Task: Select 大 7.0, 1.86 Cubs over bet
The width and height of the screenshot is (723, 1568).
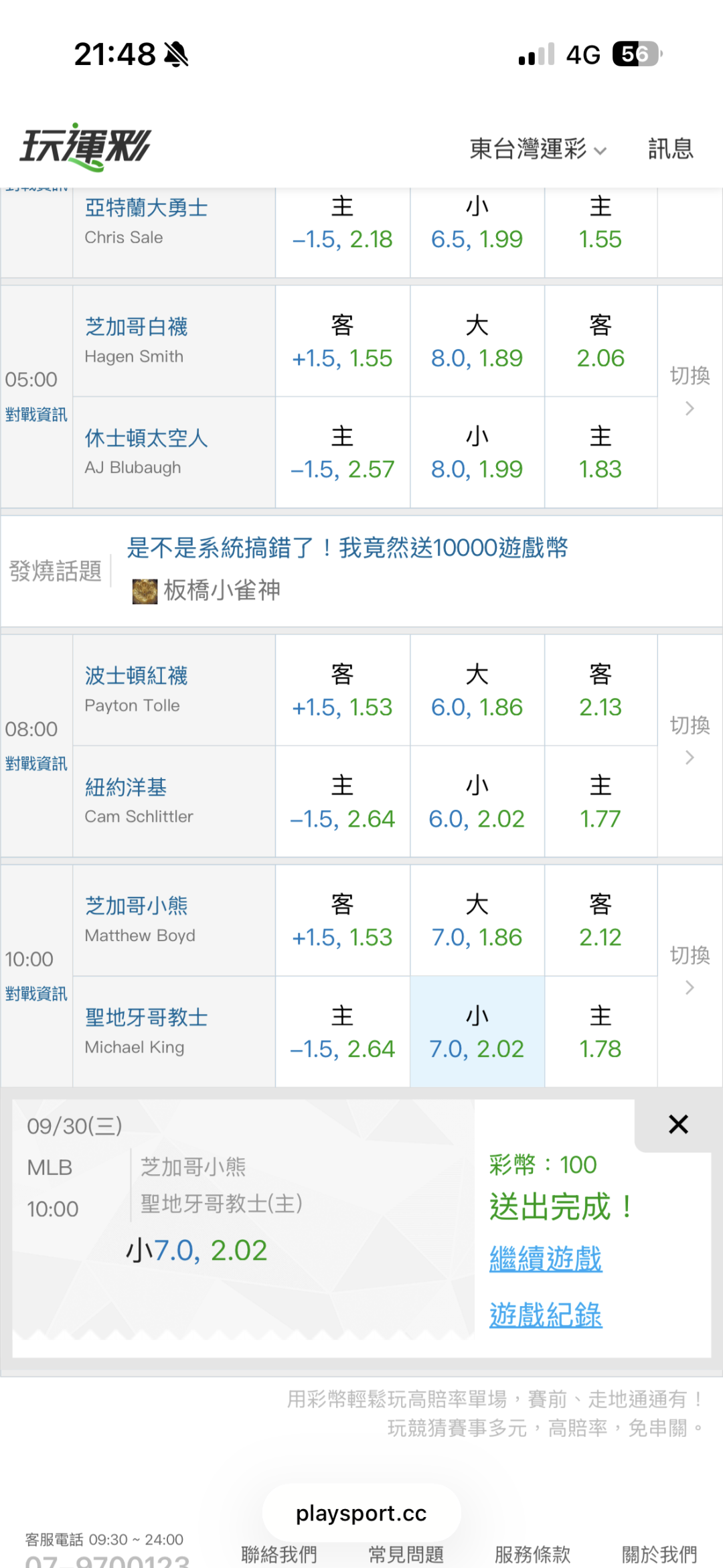Action: click(x=477, y=920)
